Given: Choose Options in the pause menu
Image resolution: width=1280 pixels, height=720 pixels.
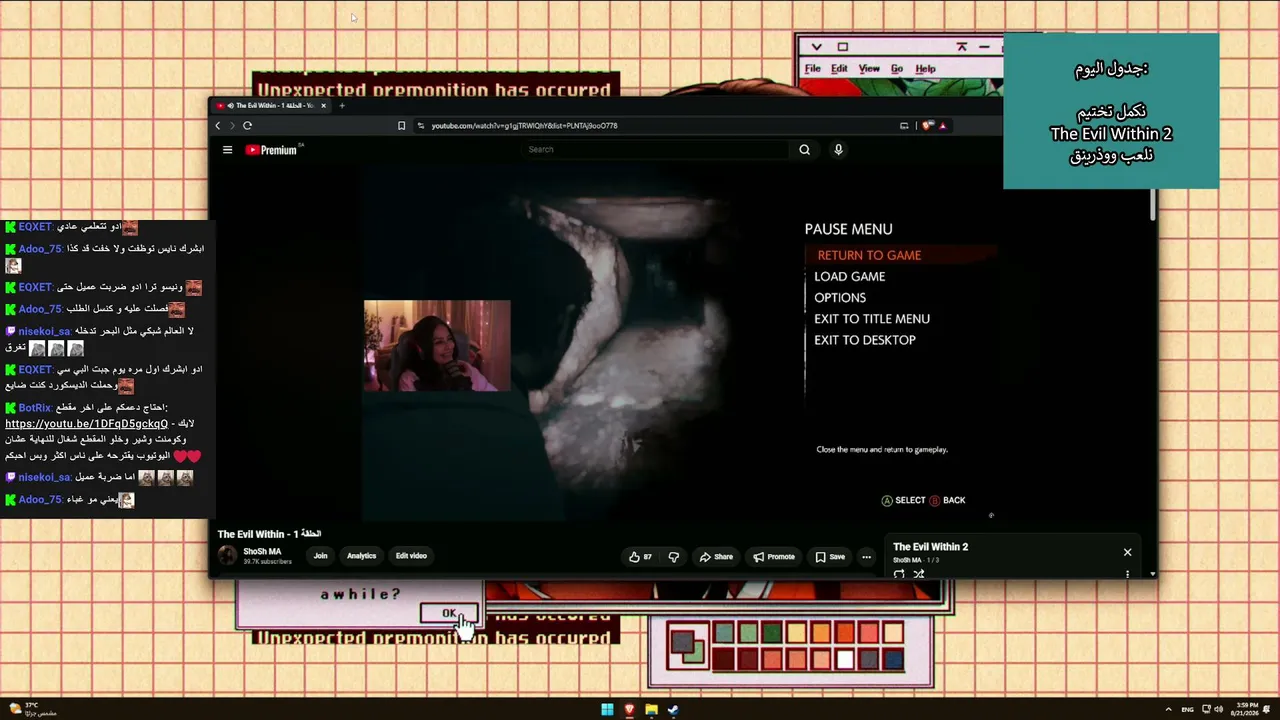Looking at the screenshot, I should [840, 298].
